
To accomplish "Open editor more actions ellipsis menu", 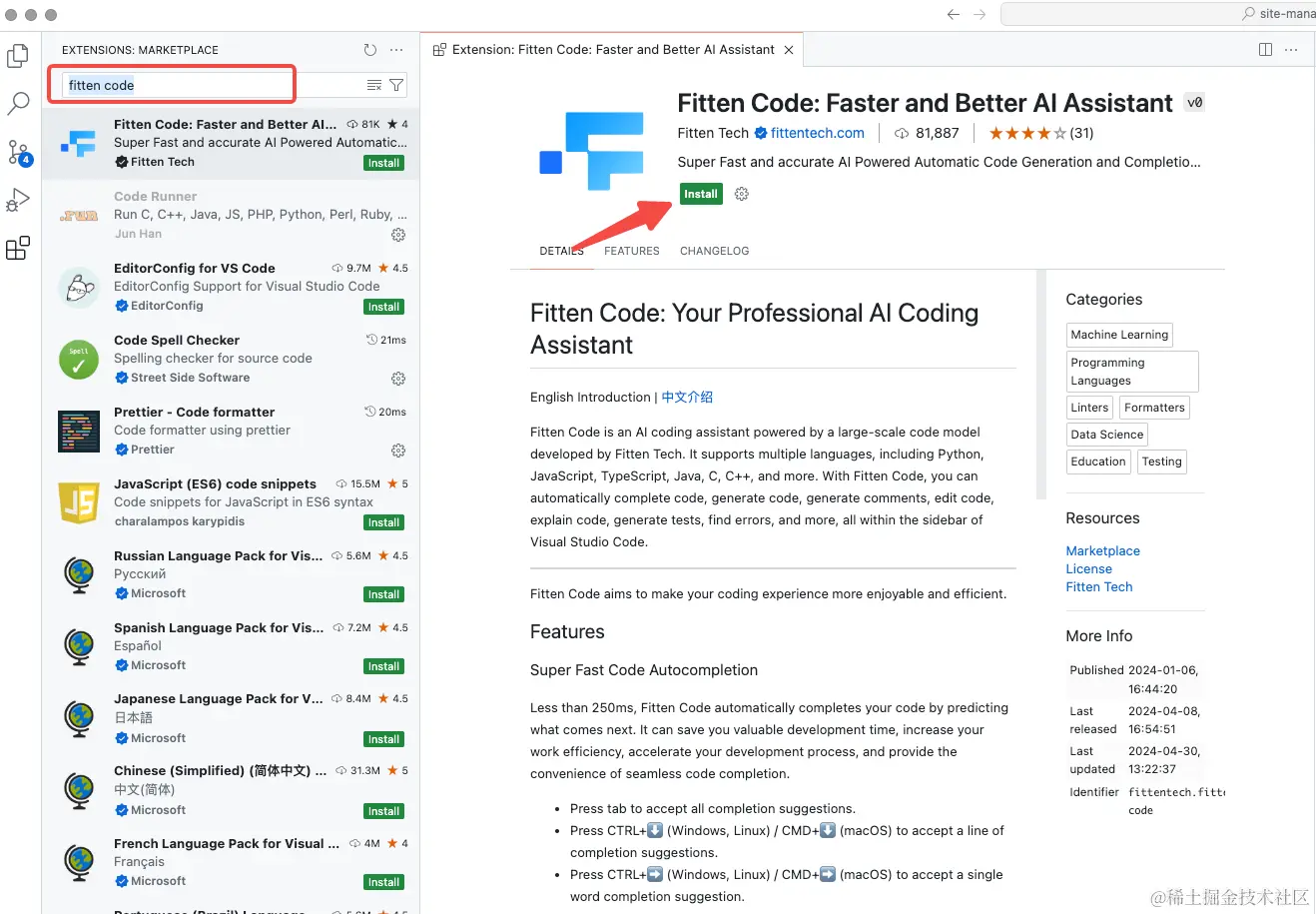I will point(1291,50).
